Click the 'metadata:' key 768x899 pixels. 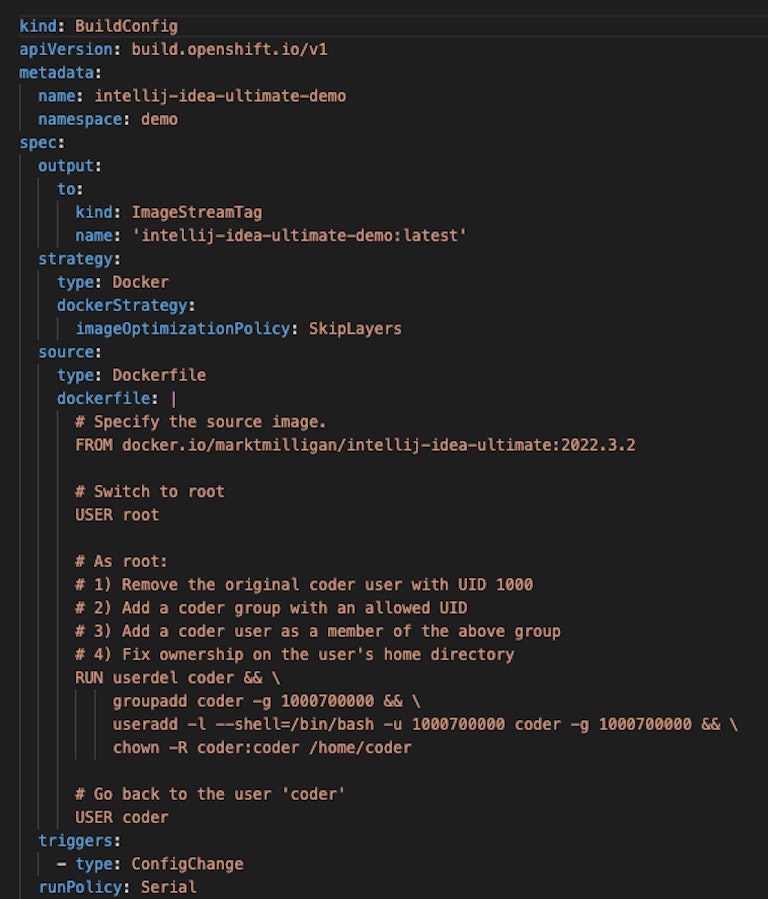[x=59, y=72]
